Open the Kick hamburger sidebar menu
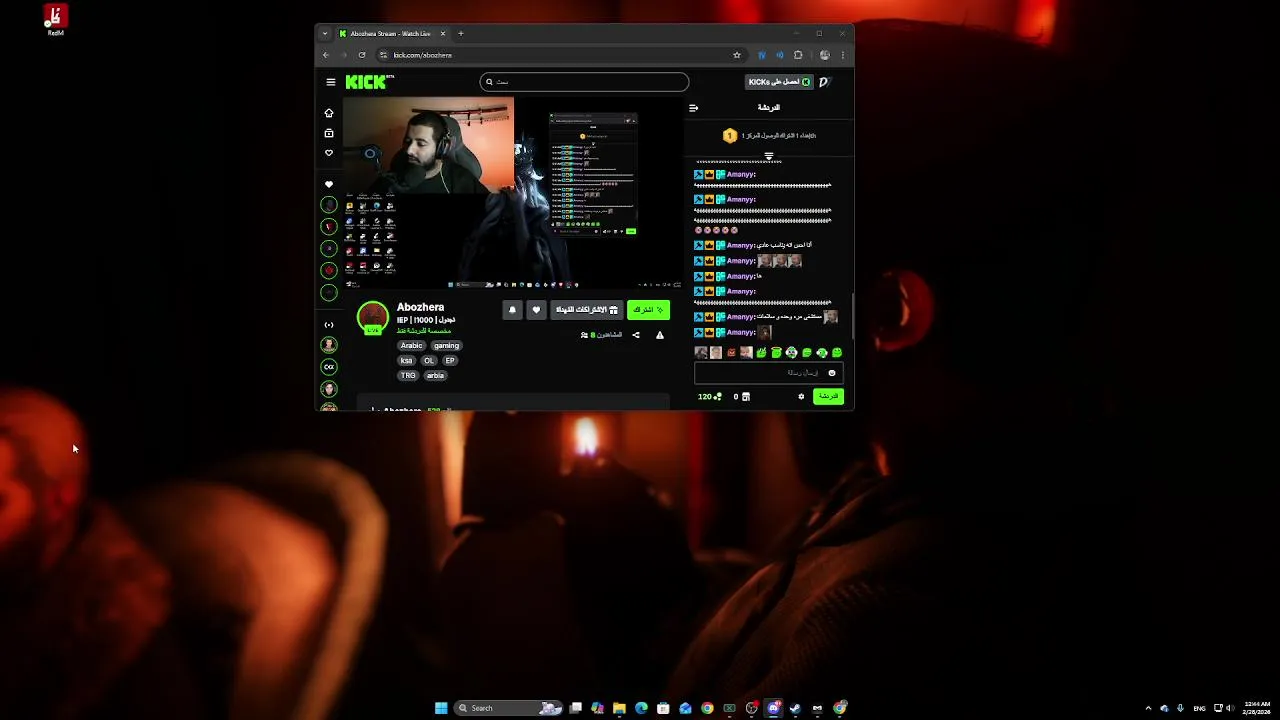Screen dimensions: 1280x720 pos(331,82)
